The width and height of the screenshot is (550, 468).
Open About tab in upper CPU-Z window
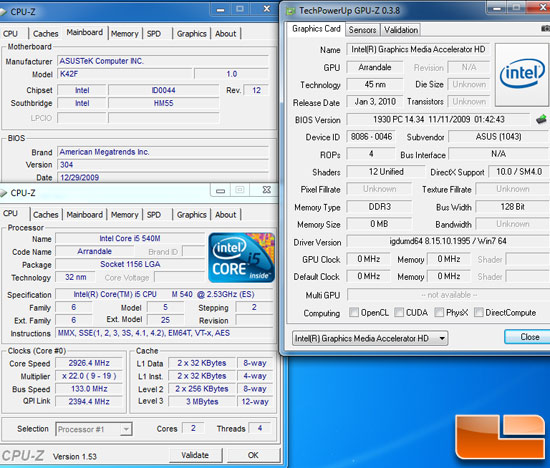click(226, 34)
